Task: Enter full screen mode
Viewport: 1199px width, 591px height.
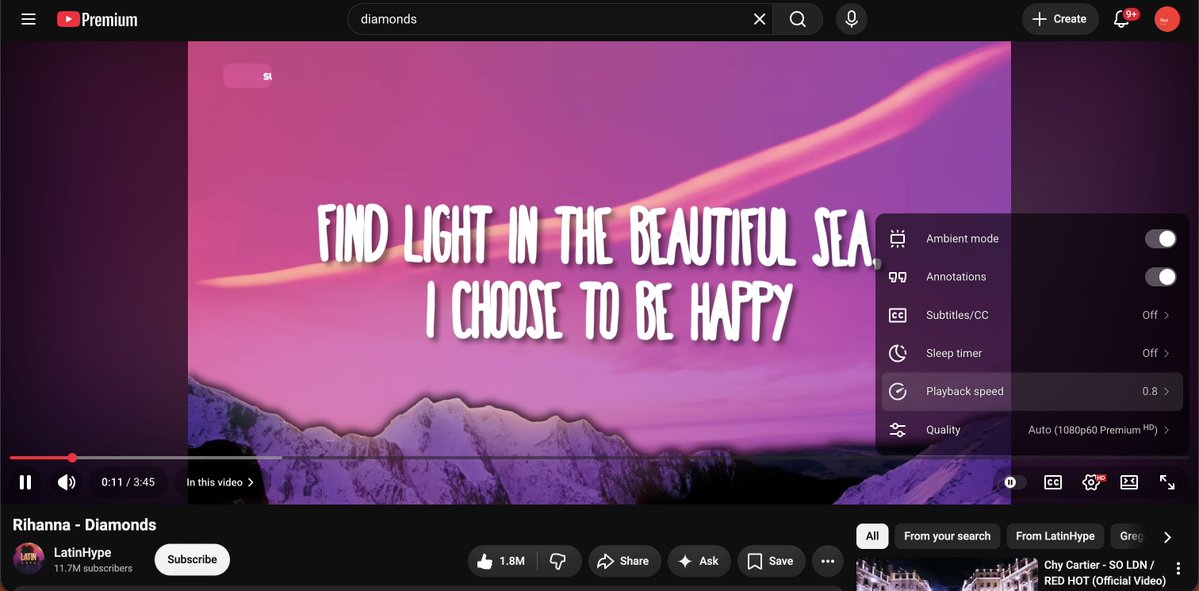Action: tap(1167, 482)
